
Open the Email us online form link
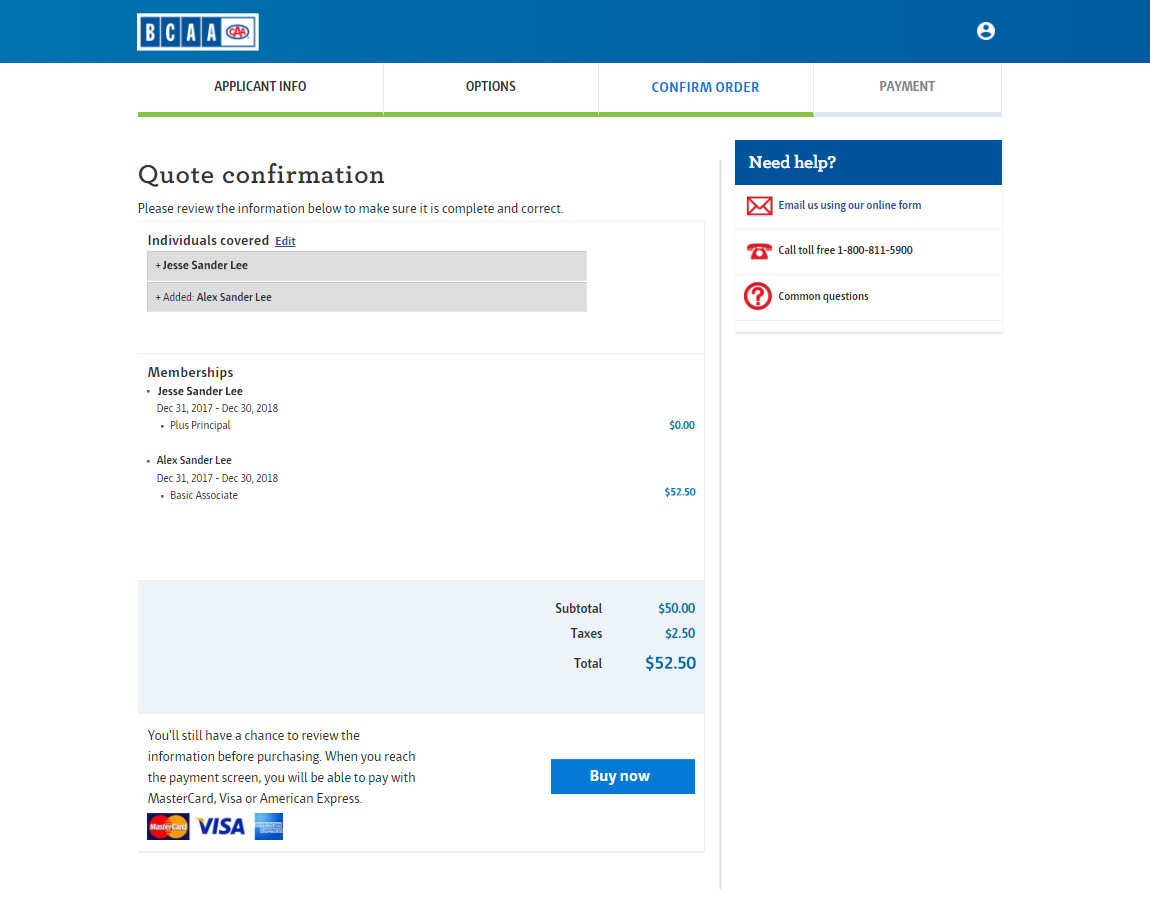pos(850,205)
